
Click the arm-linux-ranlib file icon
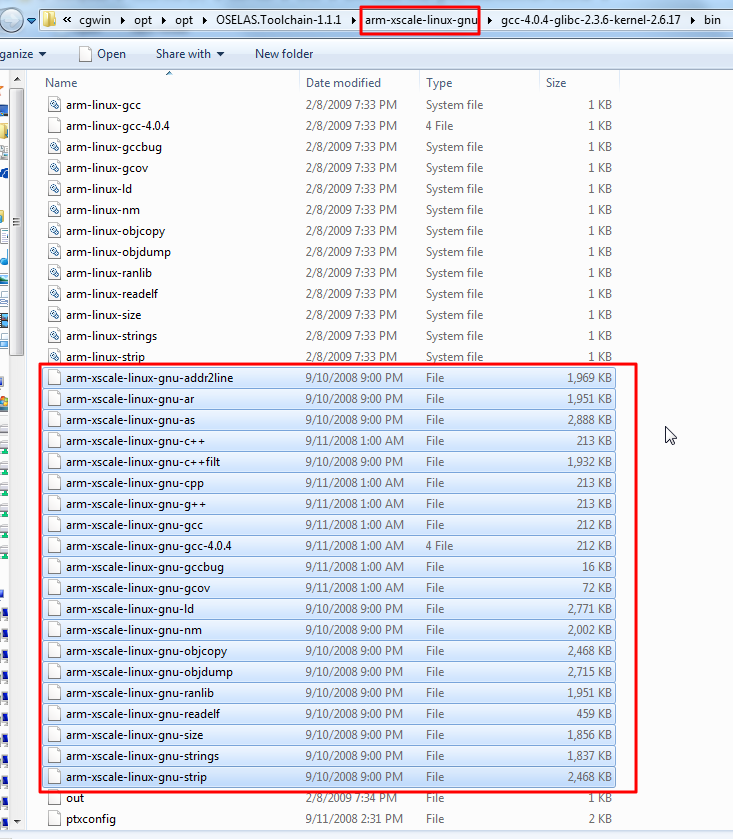pyautogui.click(x=54, y=273)
